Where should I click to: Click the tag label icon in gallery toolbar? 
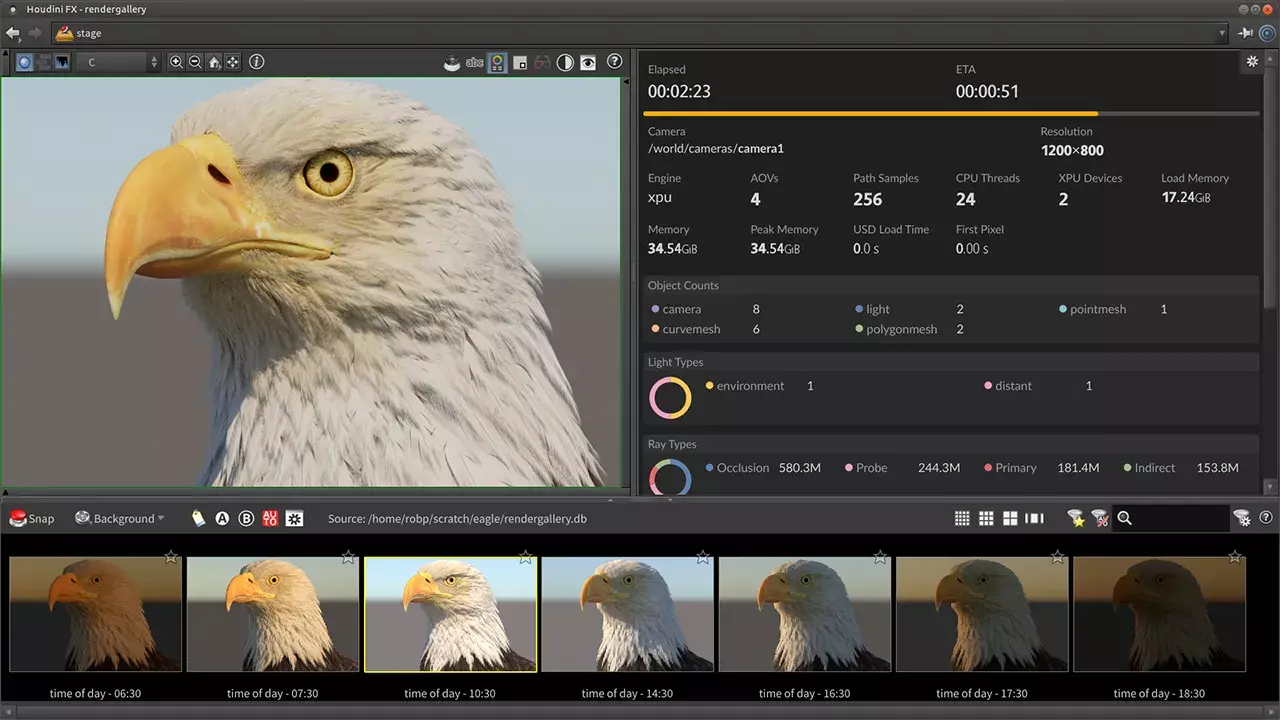pyautogui.click(x=198, y=518)
